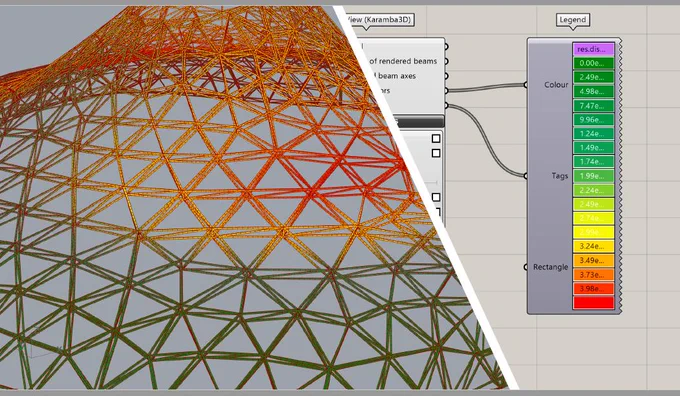
Task: Click the Tags input of Legend component
Action: pyautogui.click(x=559, y=176)
